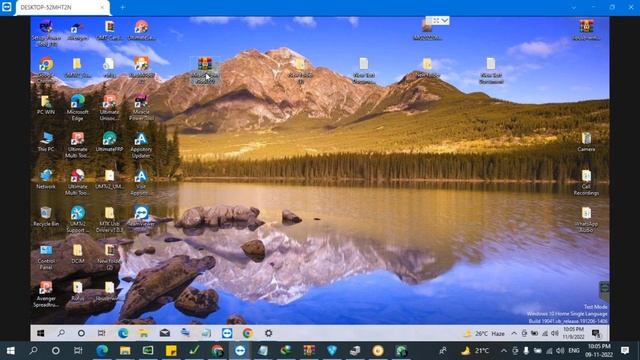Click the TeamViewer logo in the title bar
Screen dimensions: 640x360
(x=7, y=7)
